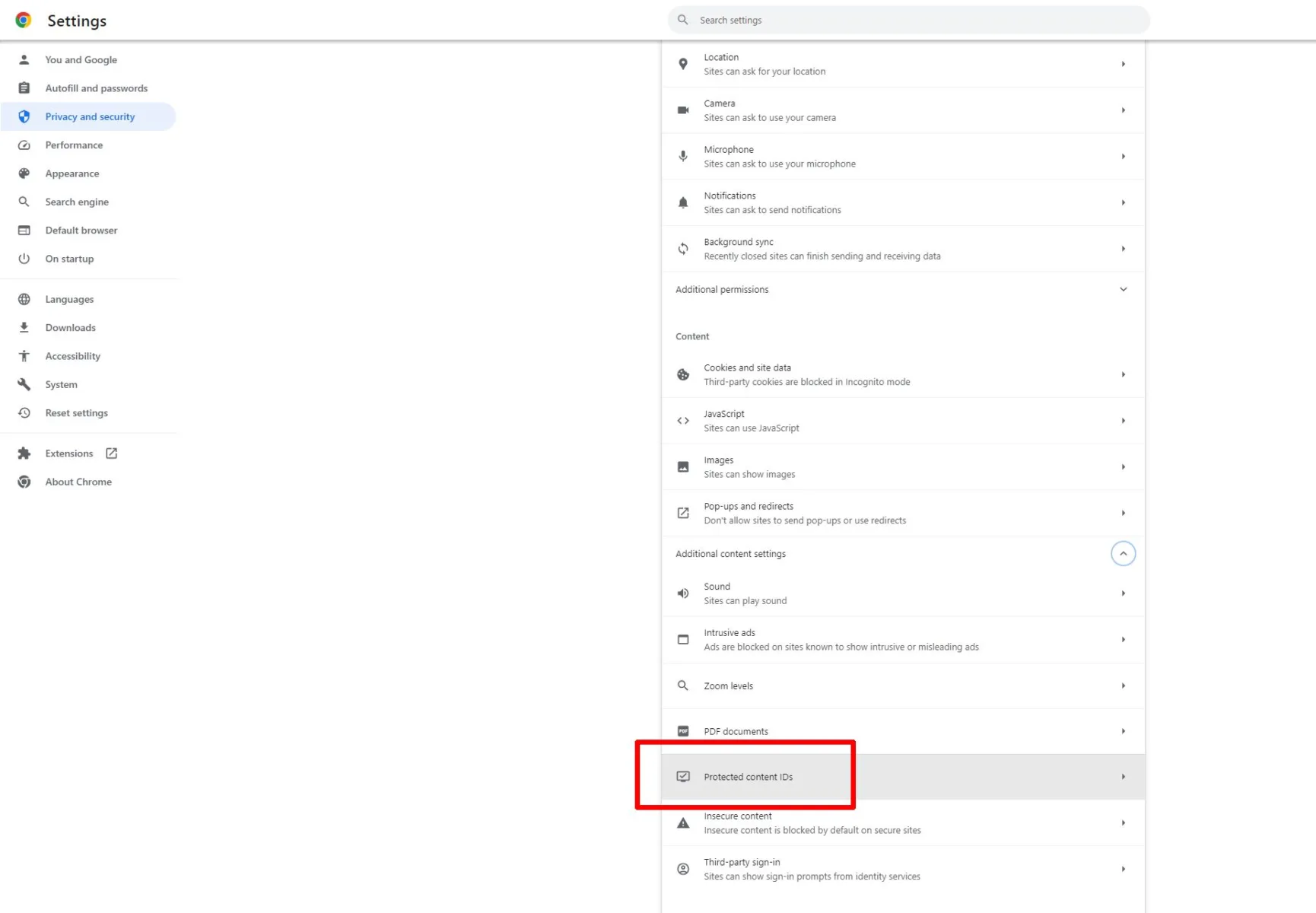
Task: Click the Background sync description text
Action: (x=822, y=256)
